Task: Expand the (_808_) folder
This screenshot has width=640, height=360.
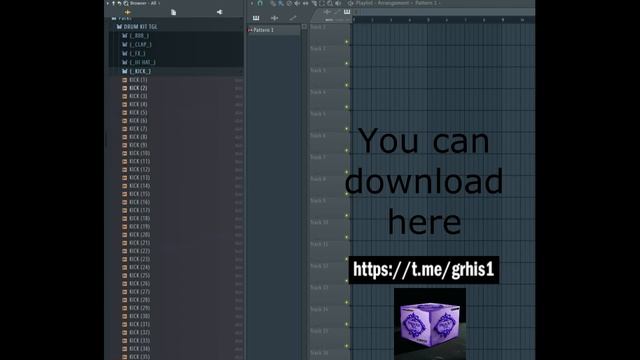Action: tap(139, 36)
